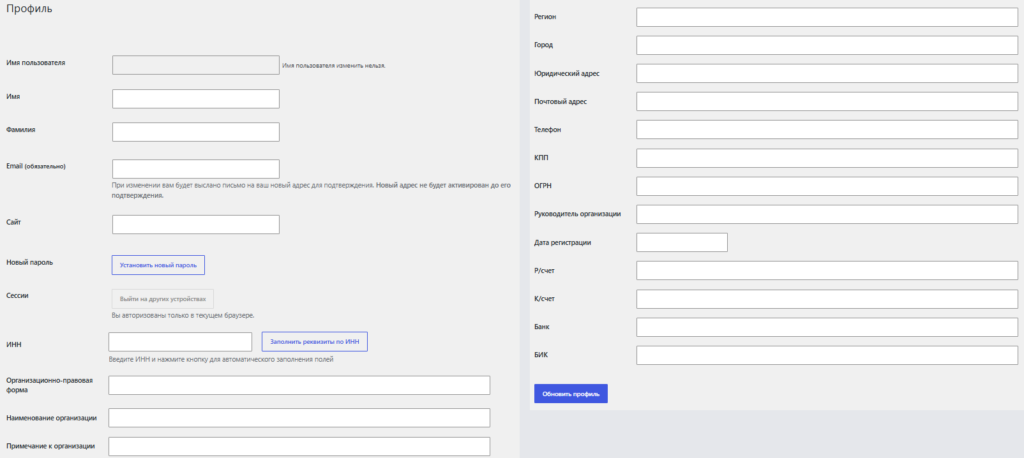Click the Новый пароль label

click(x=29, y=262)
